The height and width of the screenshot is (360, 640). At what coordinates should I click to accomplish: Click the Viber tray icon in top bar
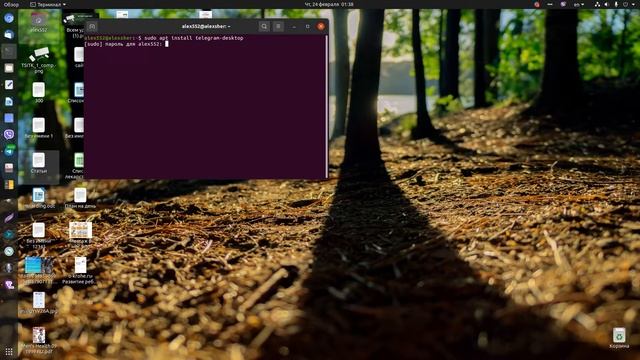coord(563,4)
